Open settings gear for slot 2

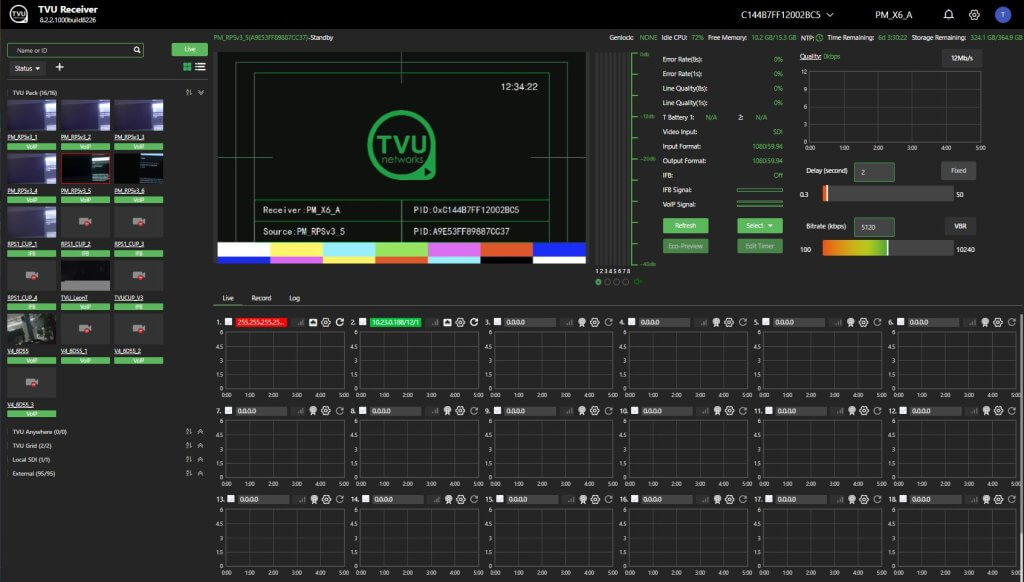[x=460, y=323]
